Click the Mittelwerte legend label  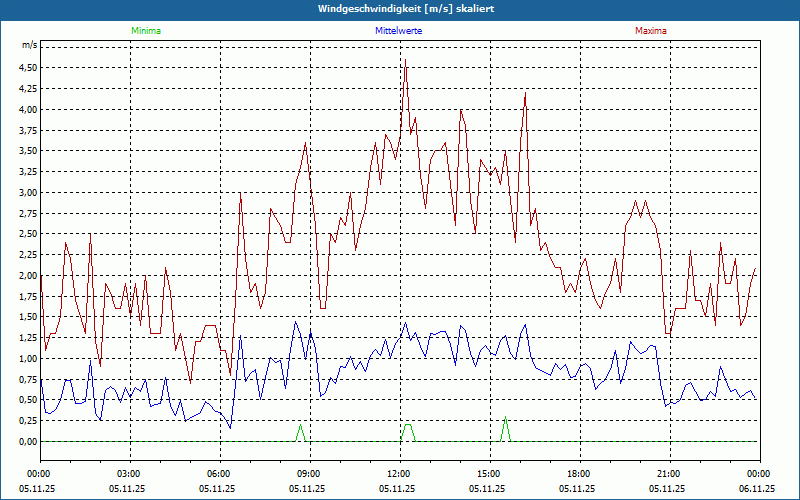[x=398, y=31]
